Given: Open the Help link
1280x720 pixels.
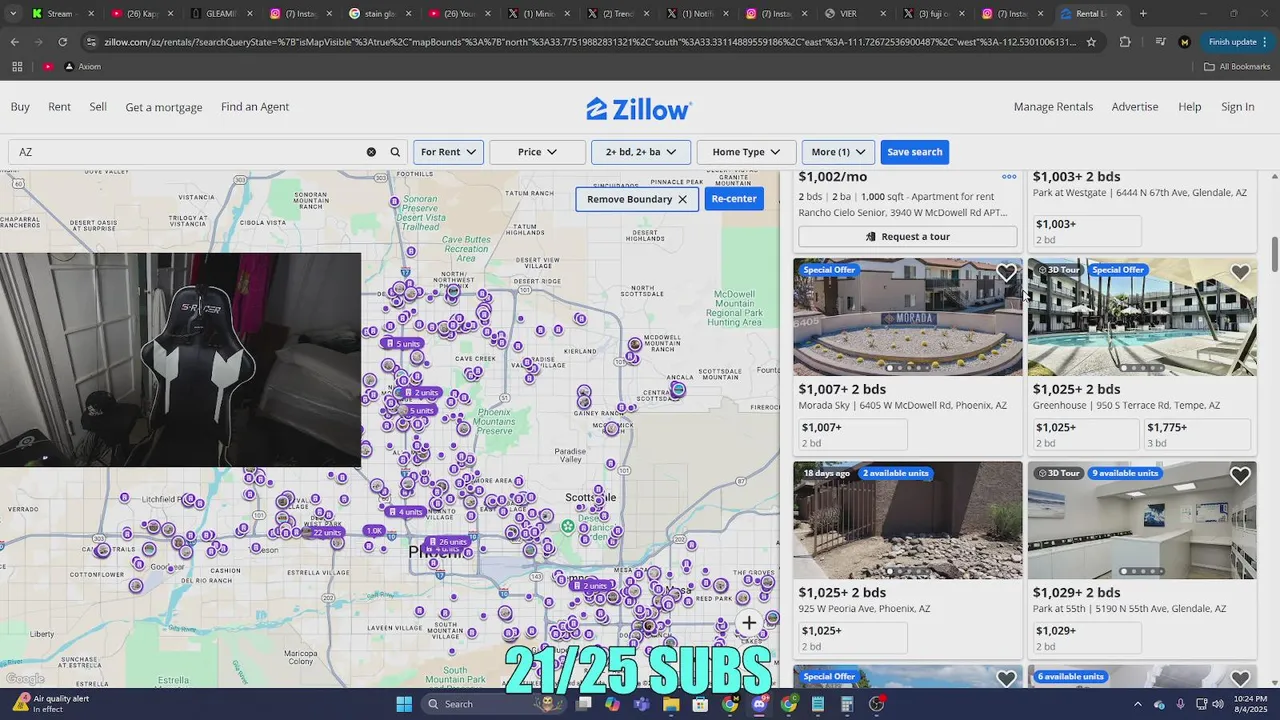Looking at the screenshot, I should 1190,107.
